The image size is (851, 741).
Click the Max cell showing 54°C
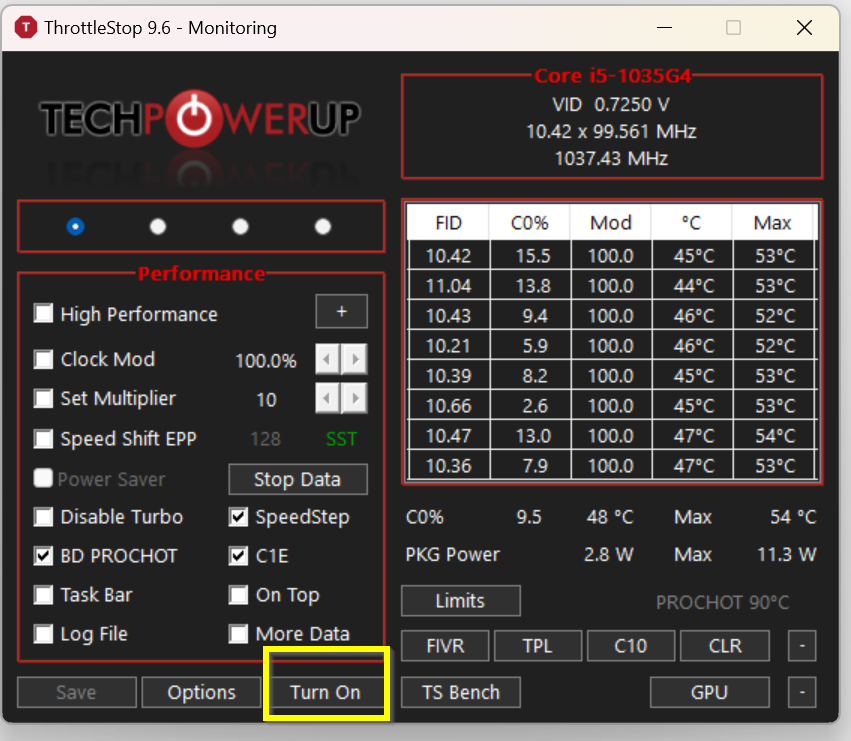[x=774, y=436]
